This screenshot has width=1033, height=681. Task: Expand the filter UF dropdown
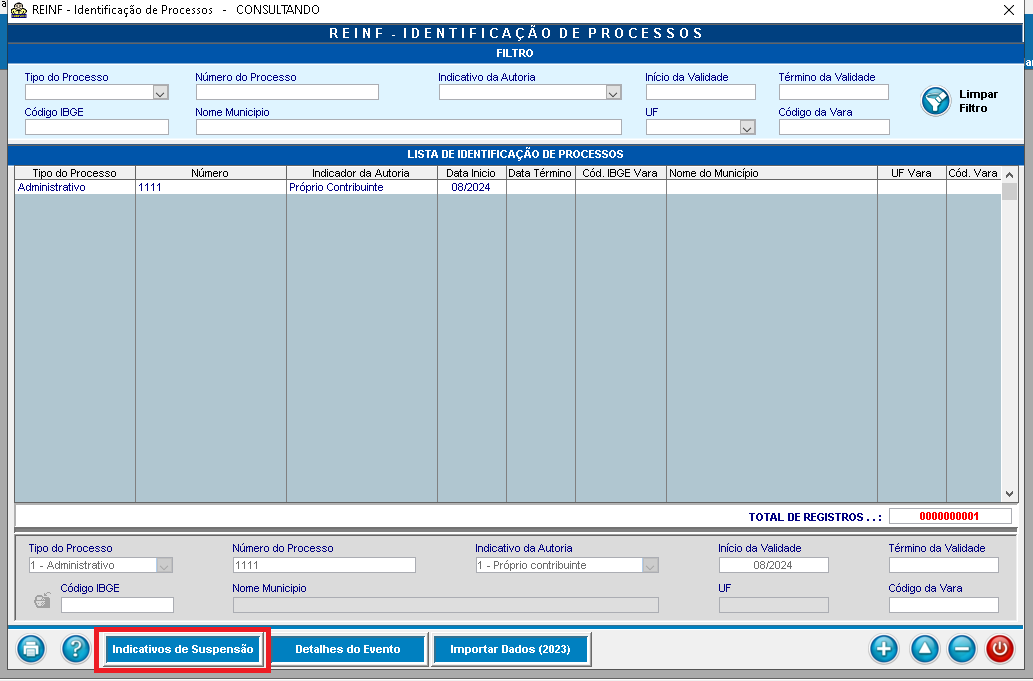coord(747,128)
